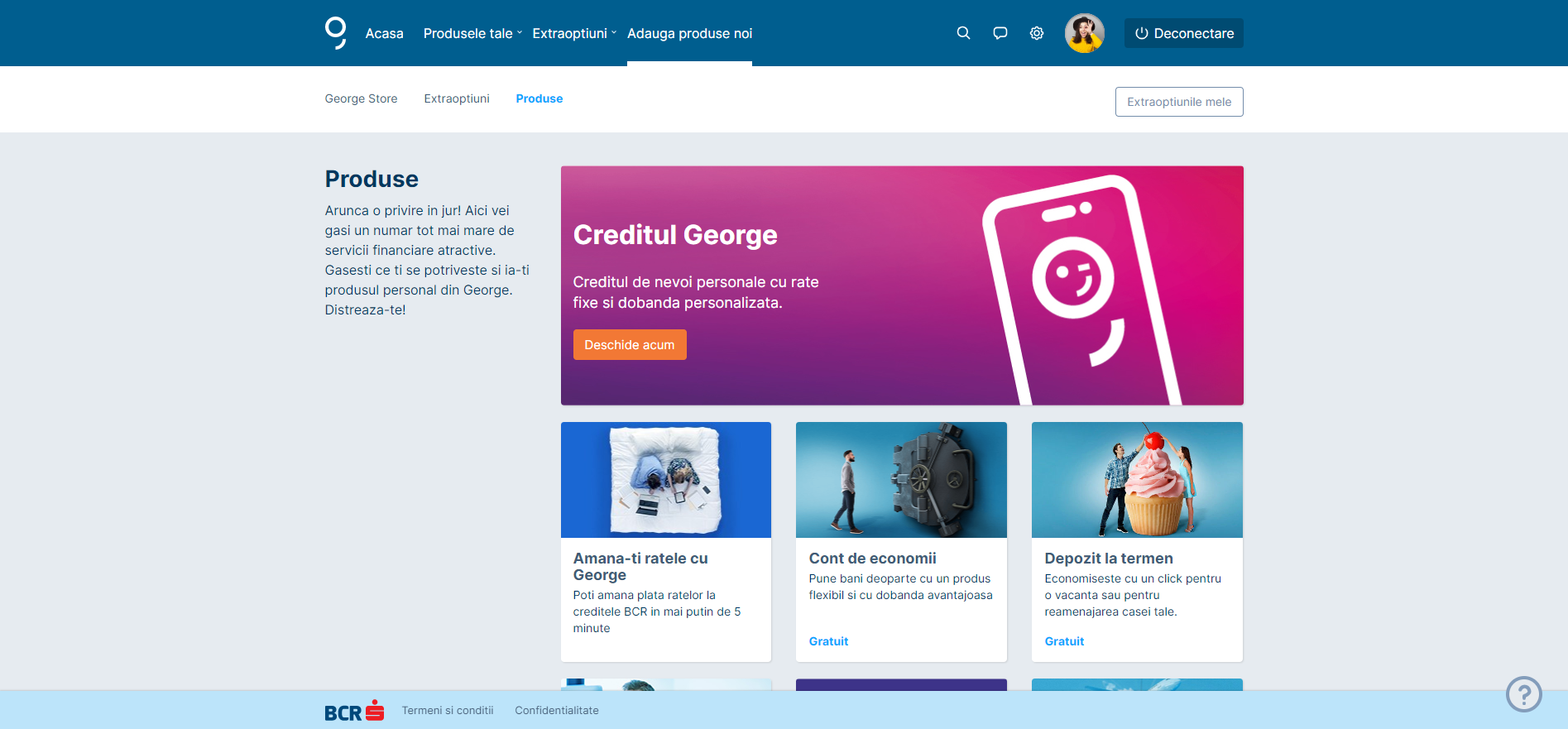Open Termeni si conditii link
Screen dimensions: 1568x729
tap(448, 710)
